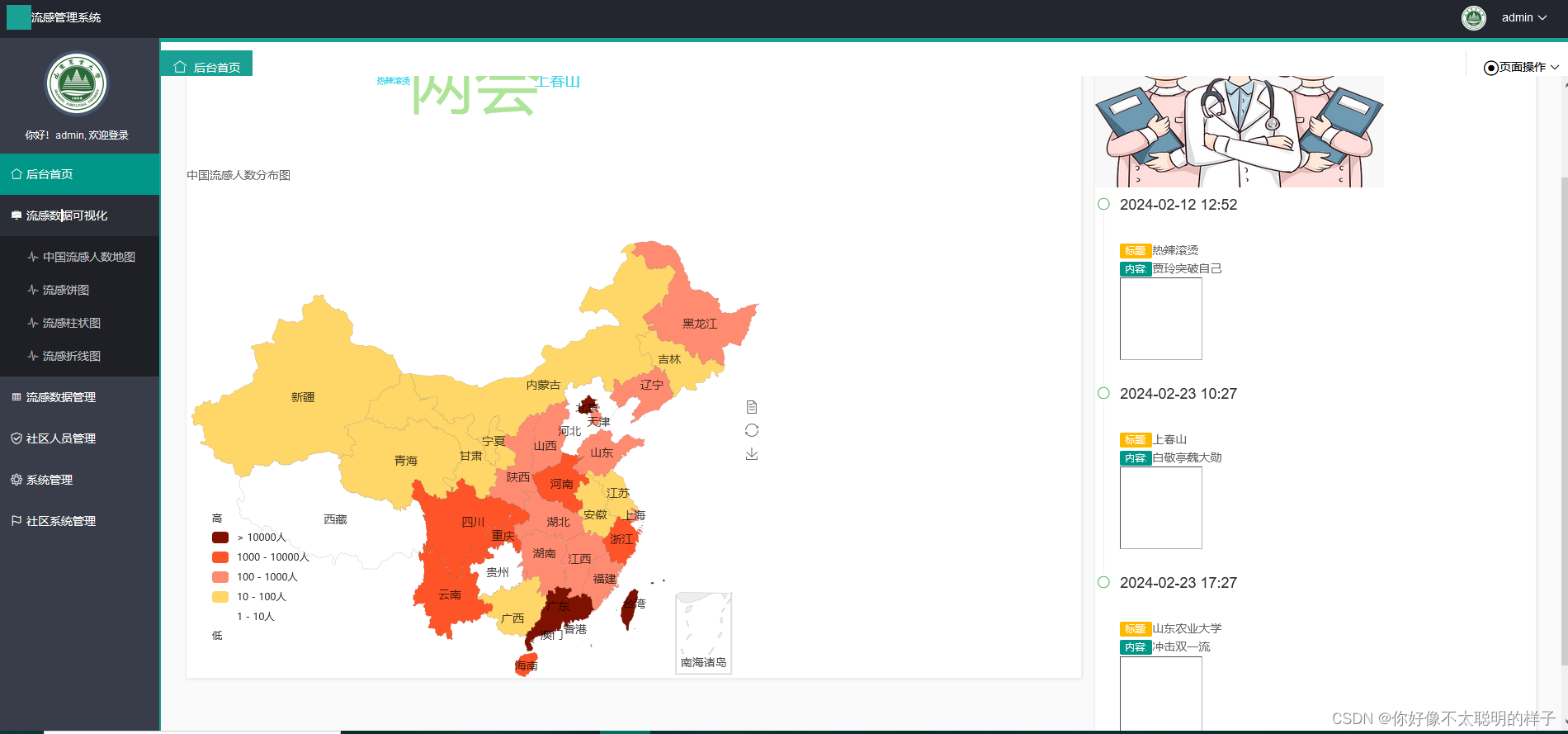The image size is (1568, 734).
Task: Click the pulse icon beside 流感柱状图
Action: (x=32, y=323)
